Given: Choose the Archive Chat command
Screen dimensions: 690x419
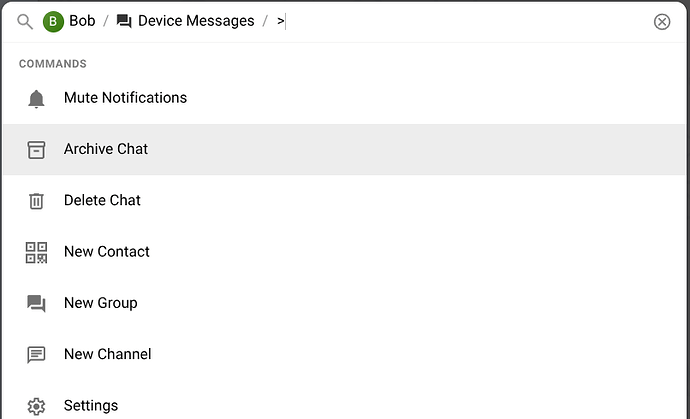Looking at the screenshot, I should 344,149.
